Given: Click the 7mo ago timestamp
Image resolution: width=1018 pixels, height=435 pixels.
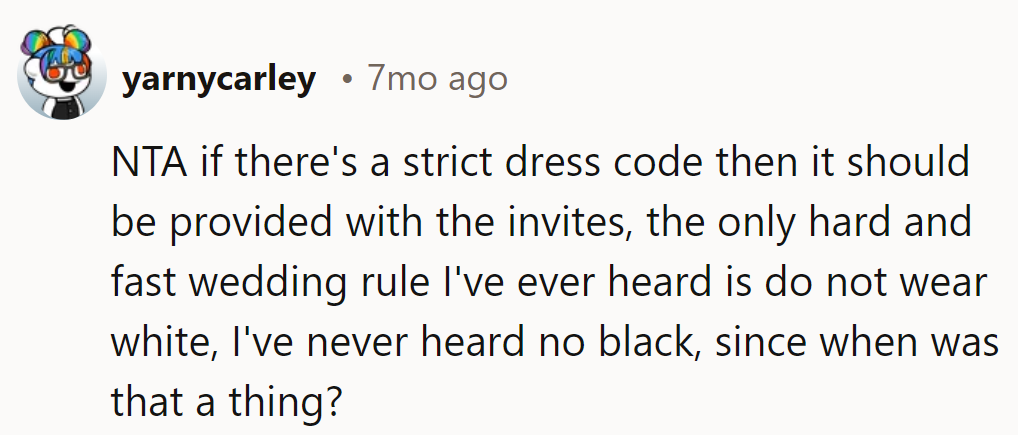Looking at the screenshot, I should (436, 79).
